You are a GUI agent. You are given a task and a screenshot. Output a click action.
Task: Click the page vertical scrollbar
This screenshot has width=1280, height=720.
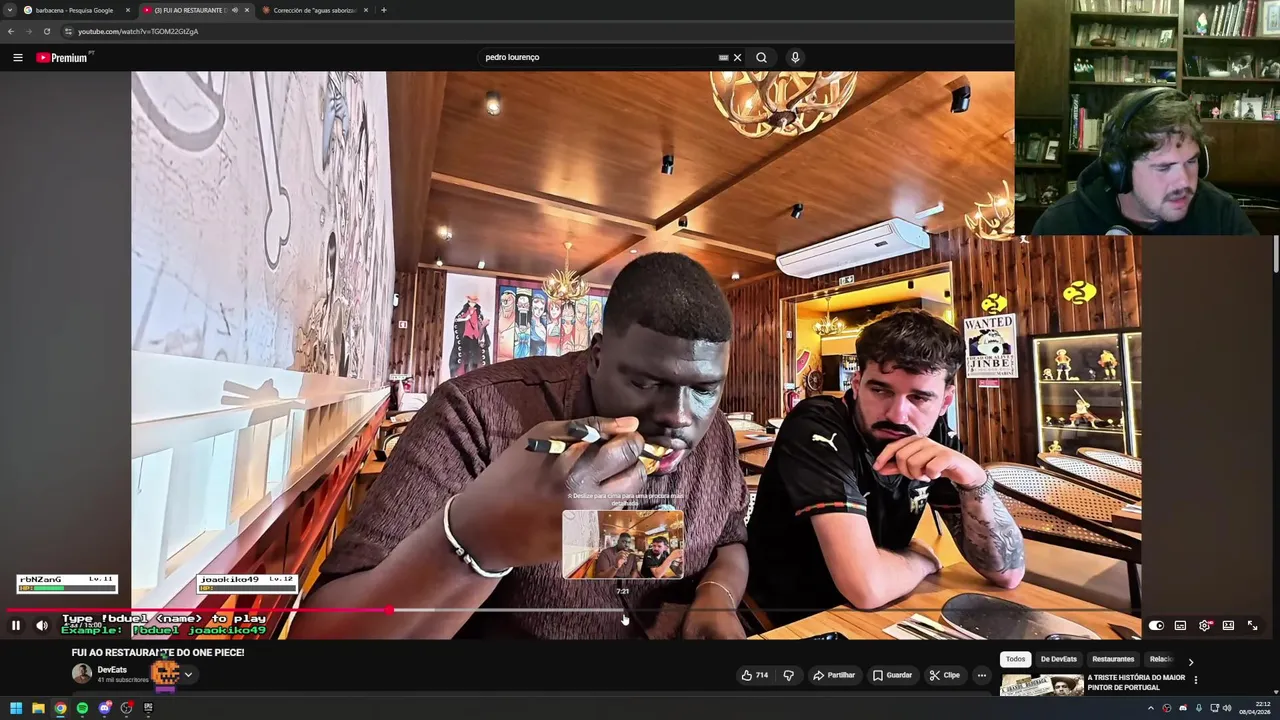pyautogui.click(x=1275, y=255)
